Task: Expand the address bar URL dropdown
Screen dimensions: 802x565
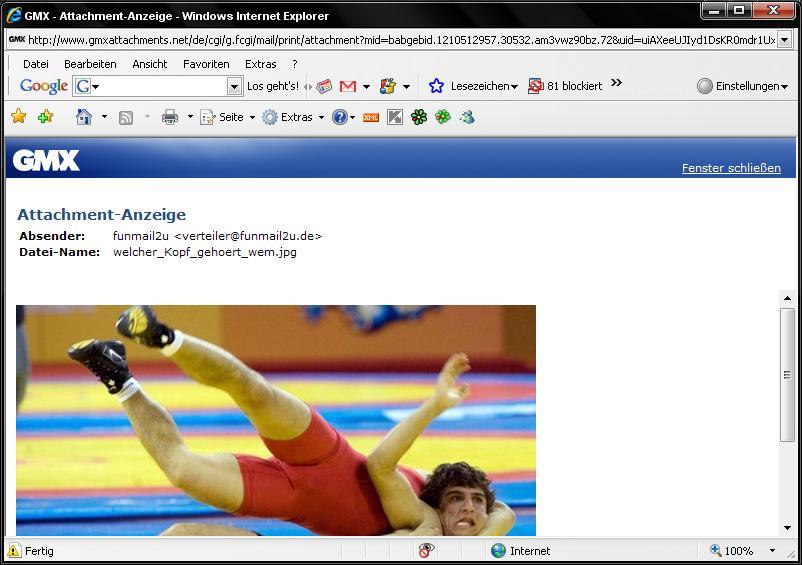Action: coord(784,40)
